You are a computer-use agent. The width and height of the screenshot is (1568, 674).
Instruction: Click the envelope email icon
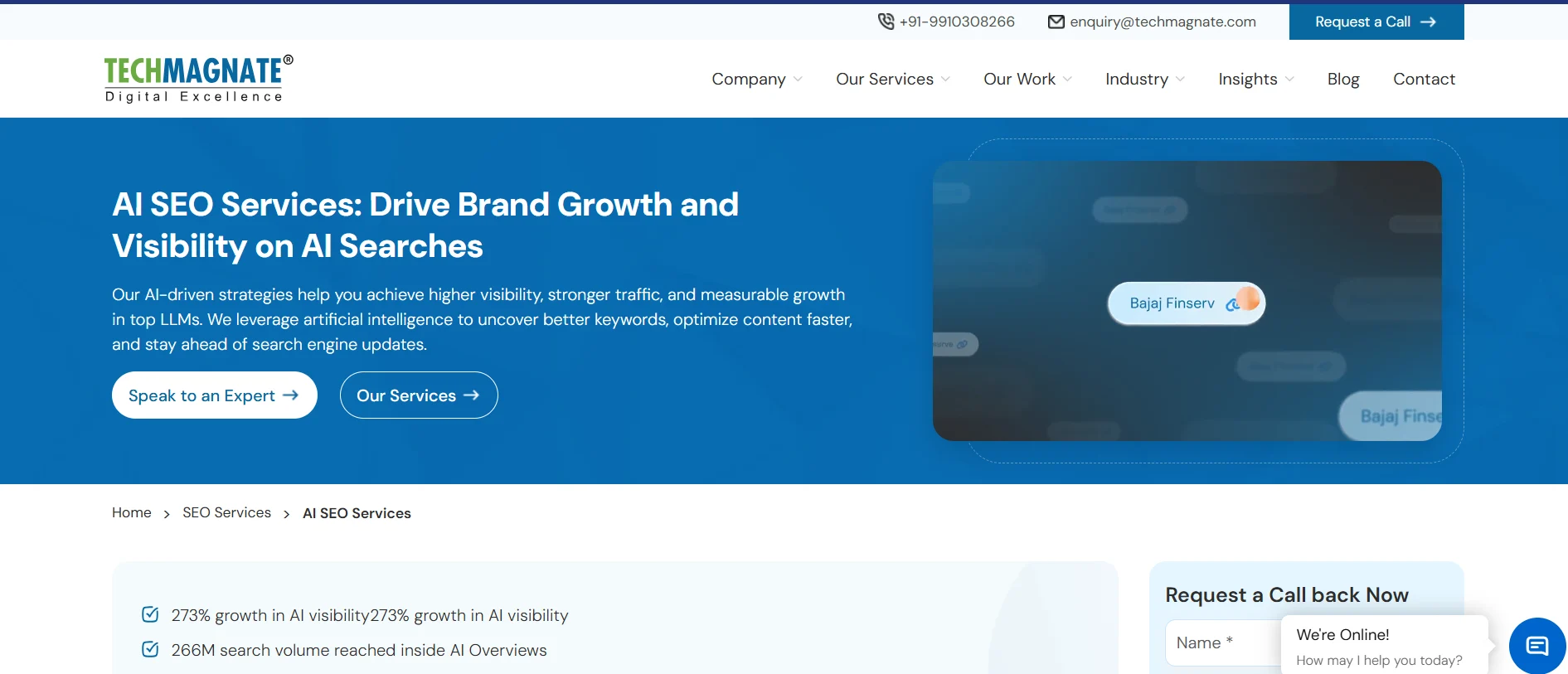(1056, 22)
